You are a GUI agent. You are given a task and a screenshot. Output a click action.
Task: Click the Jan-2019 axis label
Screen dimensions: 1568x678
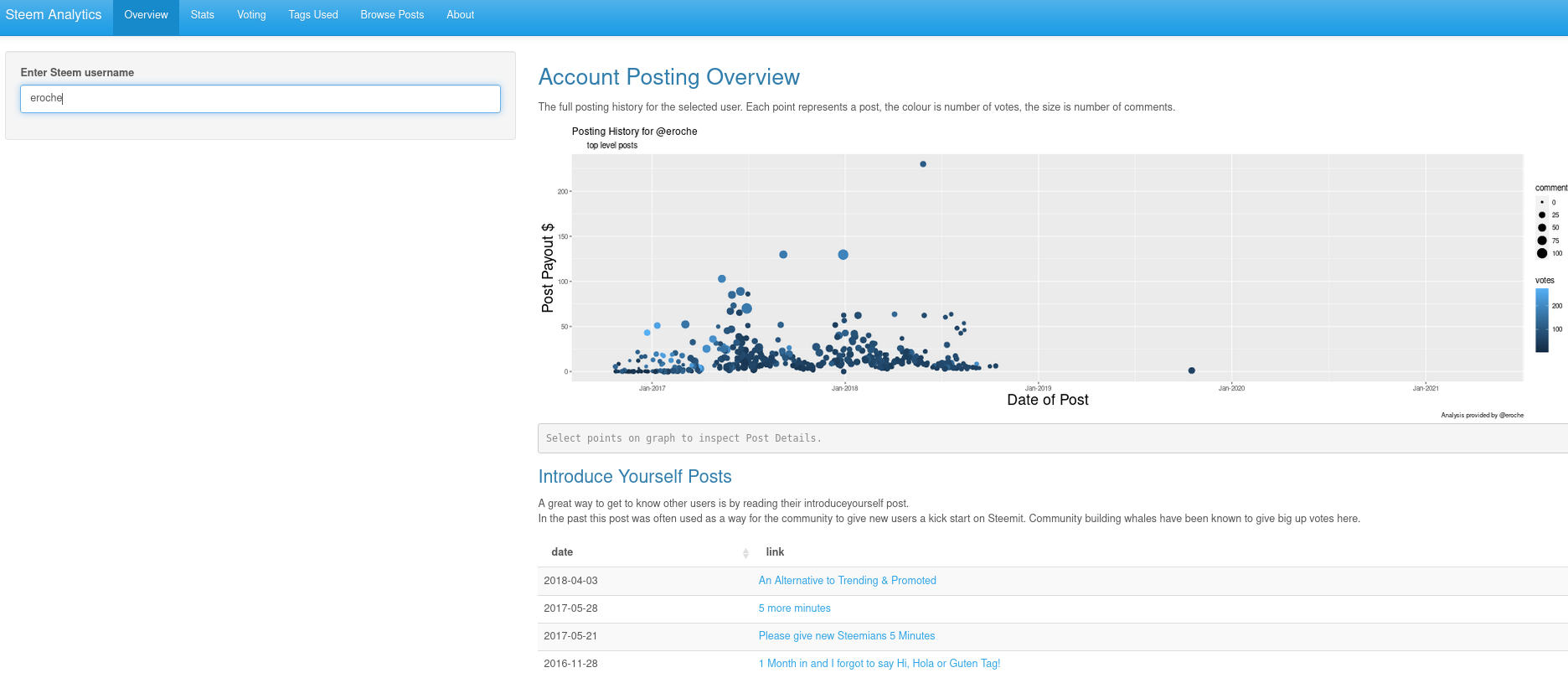pyautogui.click(x=1039, y=388)
